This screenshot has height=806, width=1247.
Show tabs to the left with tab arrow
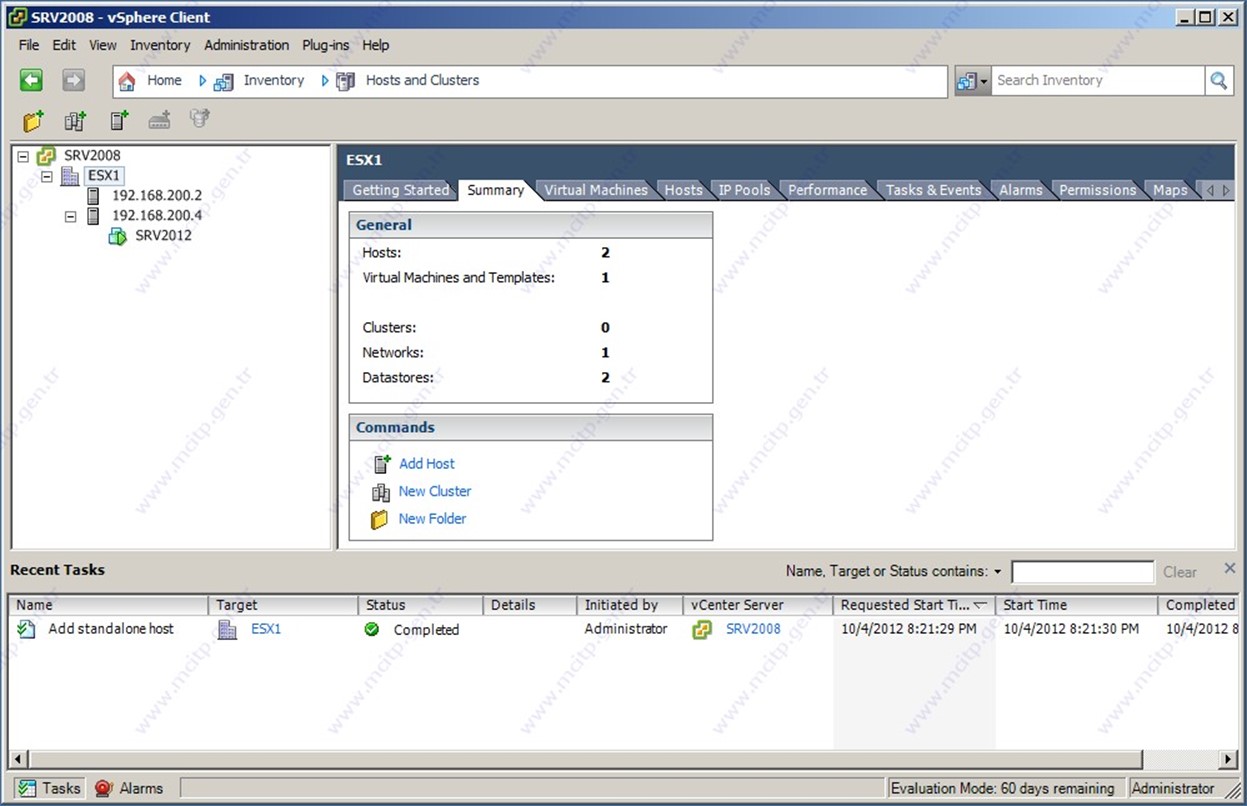tap(1210, 190)
